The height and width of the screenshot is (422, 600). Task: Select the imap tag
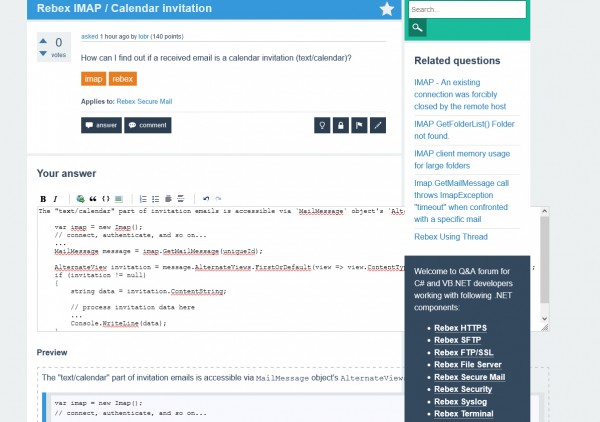pyautogui.click(x=93, y=78)
